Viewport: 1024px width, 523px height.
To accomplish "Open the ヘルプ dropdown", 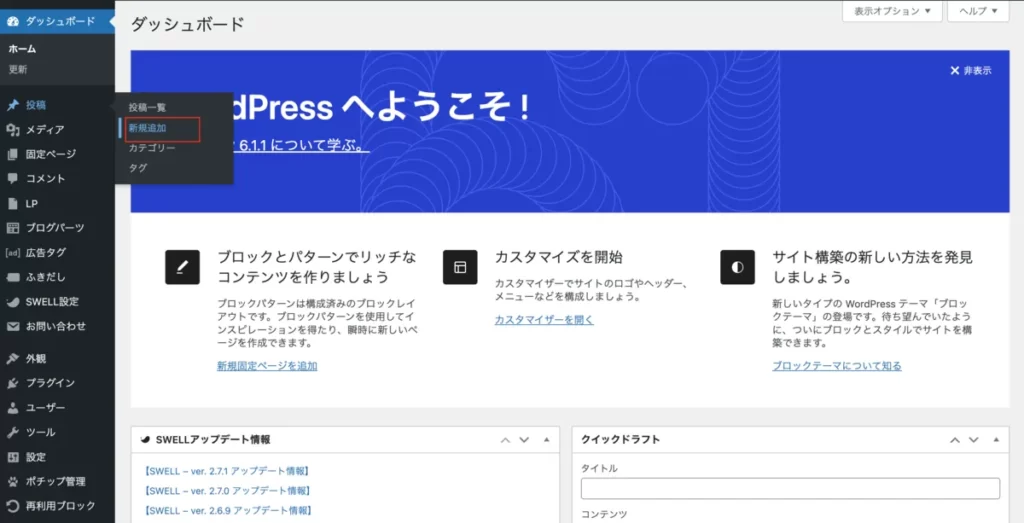I will (978, 11).
